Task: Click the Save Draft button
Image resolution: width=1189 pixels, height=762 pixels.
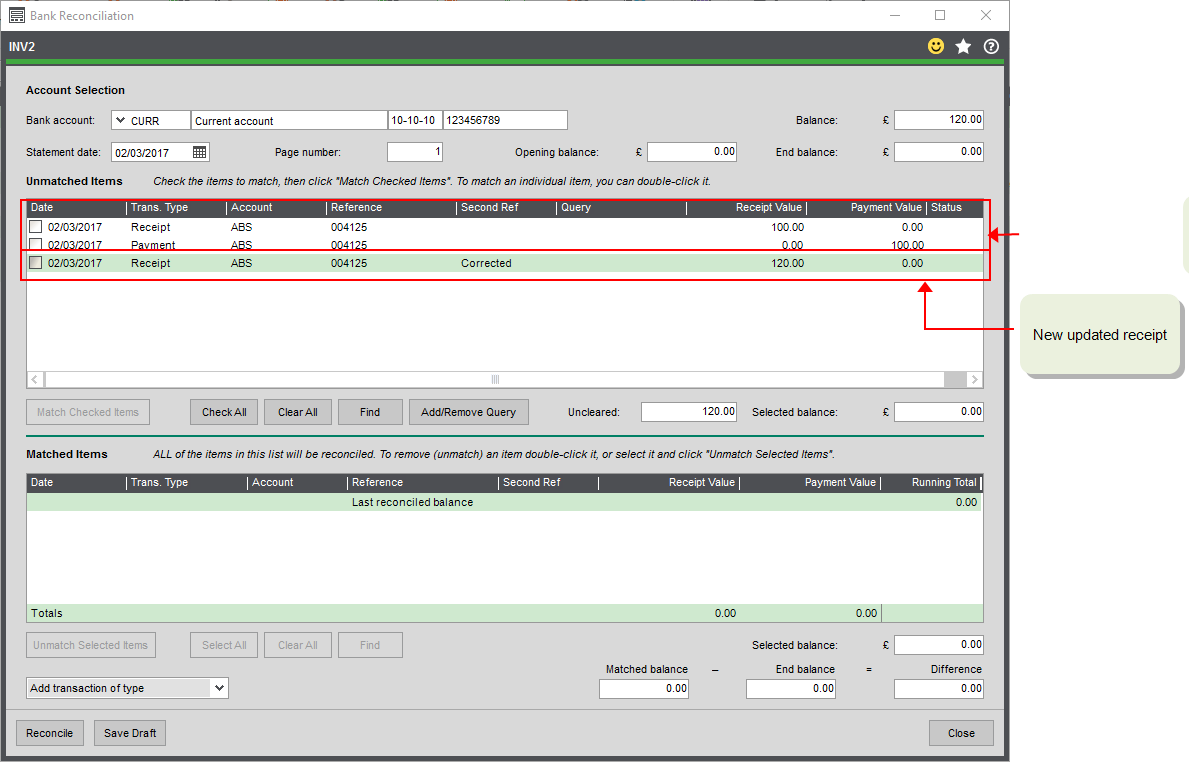Action: (130, 733)
